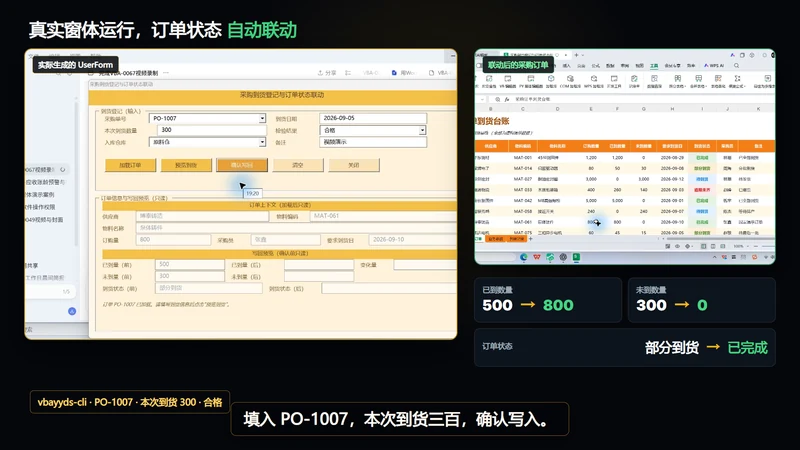
Task: Click the 本次到货数量 field showing 300
Action: (x=211, y=130)
